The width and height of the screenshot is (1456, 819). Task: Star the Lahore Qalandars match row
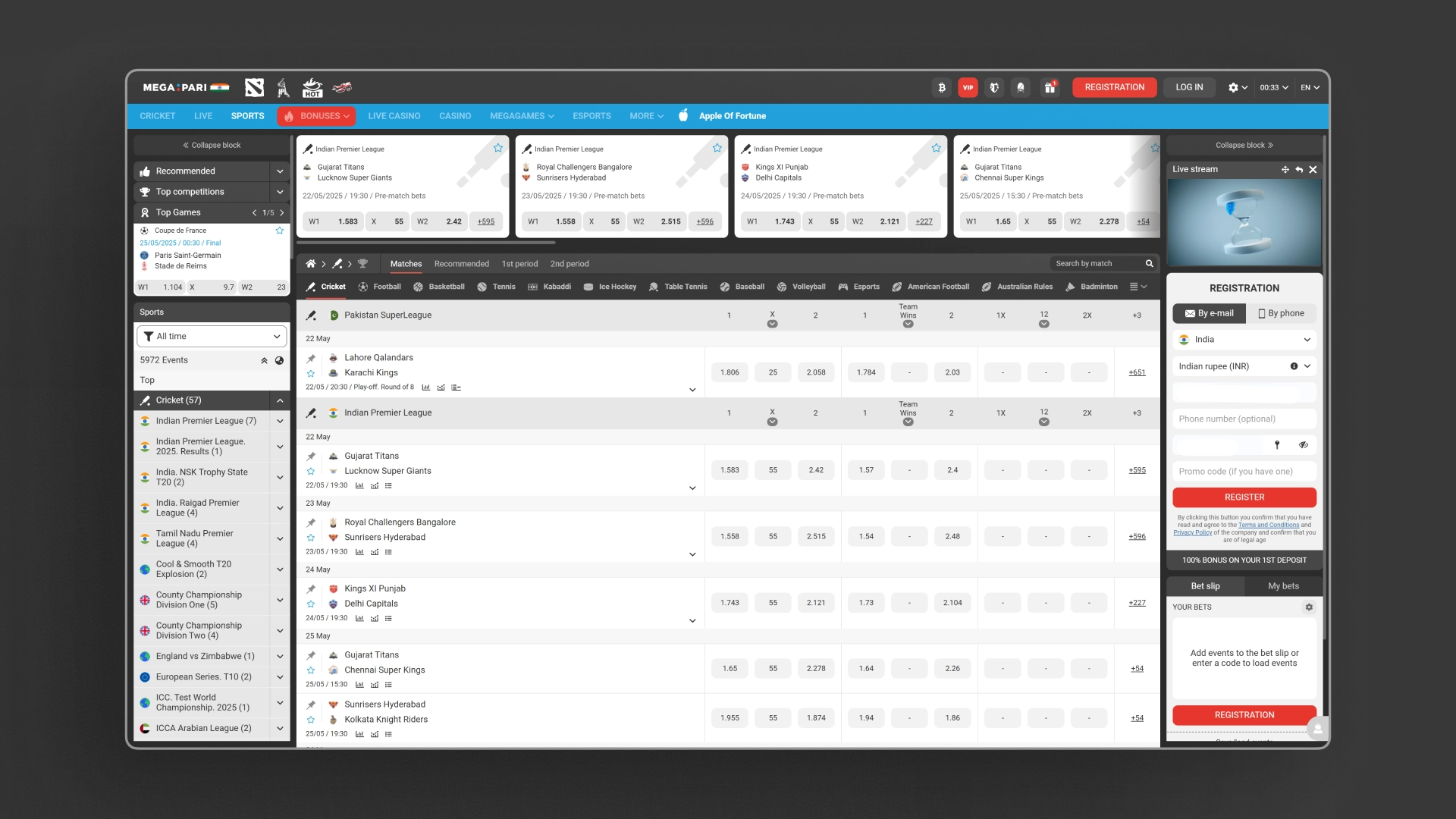[x=311, y=374]
